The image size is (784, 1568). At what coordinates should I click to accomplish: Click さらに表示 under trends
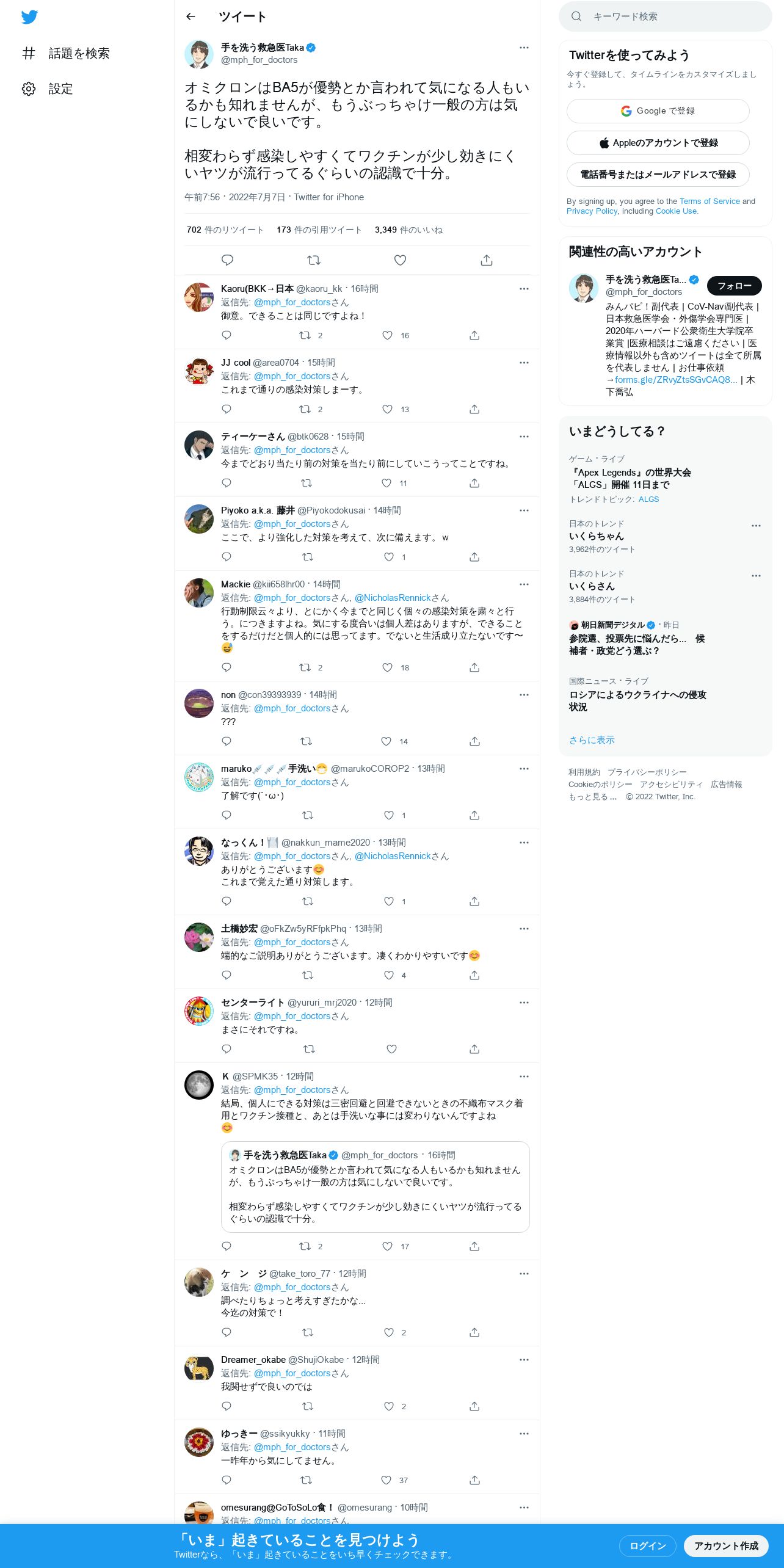click(592, 740)
